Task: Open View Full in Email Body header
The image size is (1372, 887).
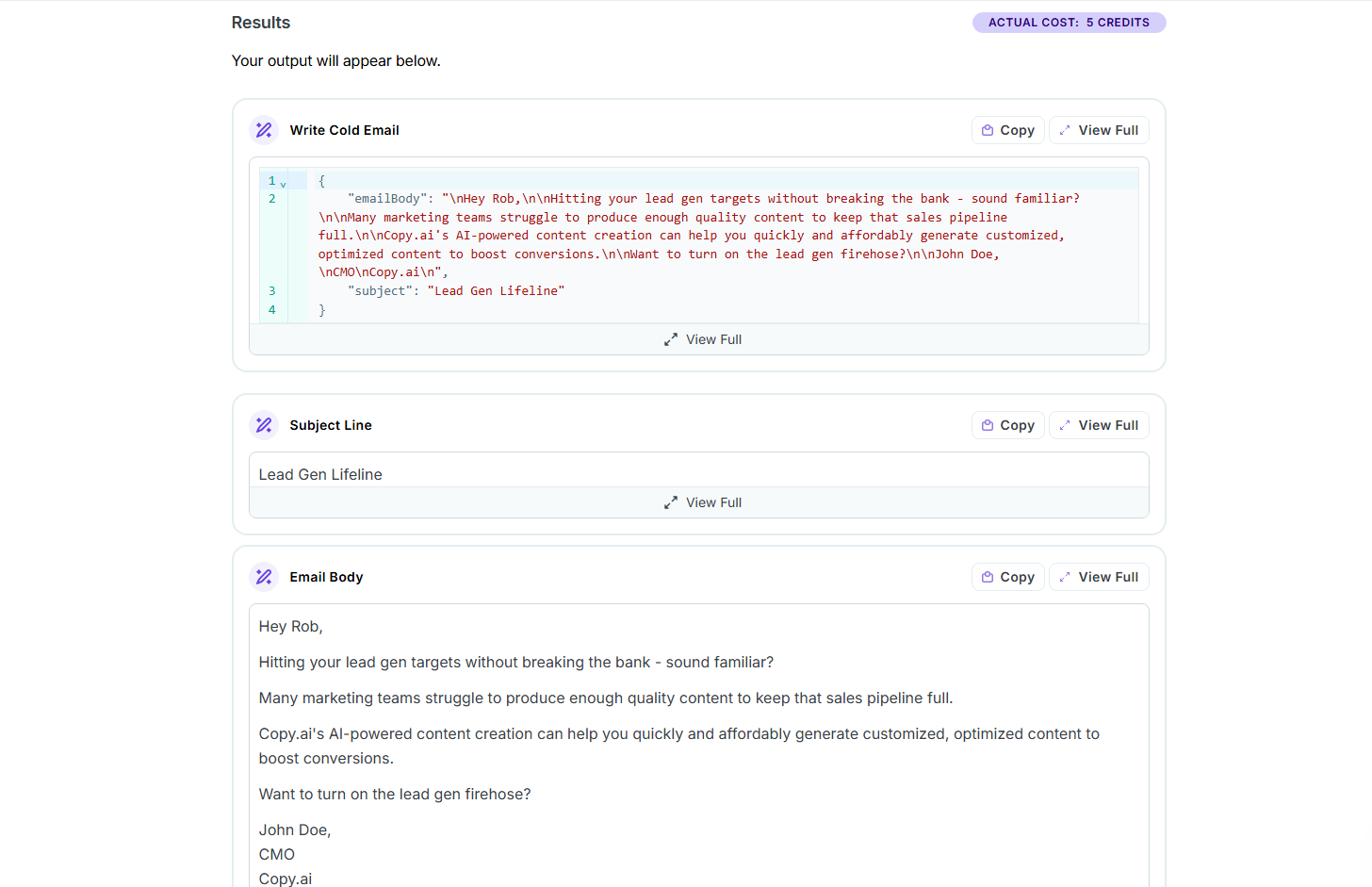Action: coord(1099,577)
